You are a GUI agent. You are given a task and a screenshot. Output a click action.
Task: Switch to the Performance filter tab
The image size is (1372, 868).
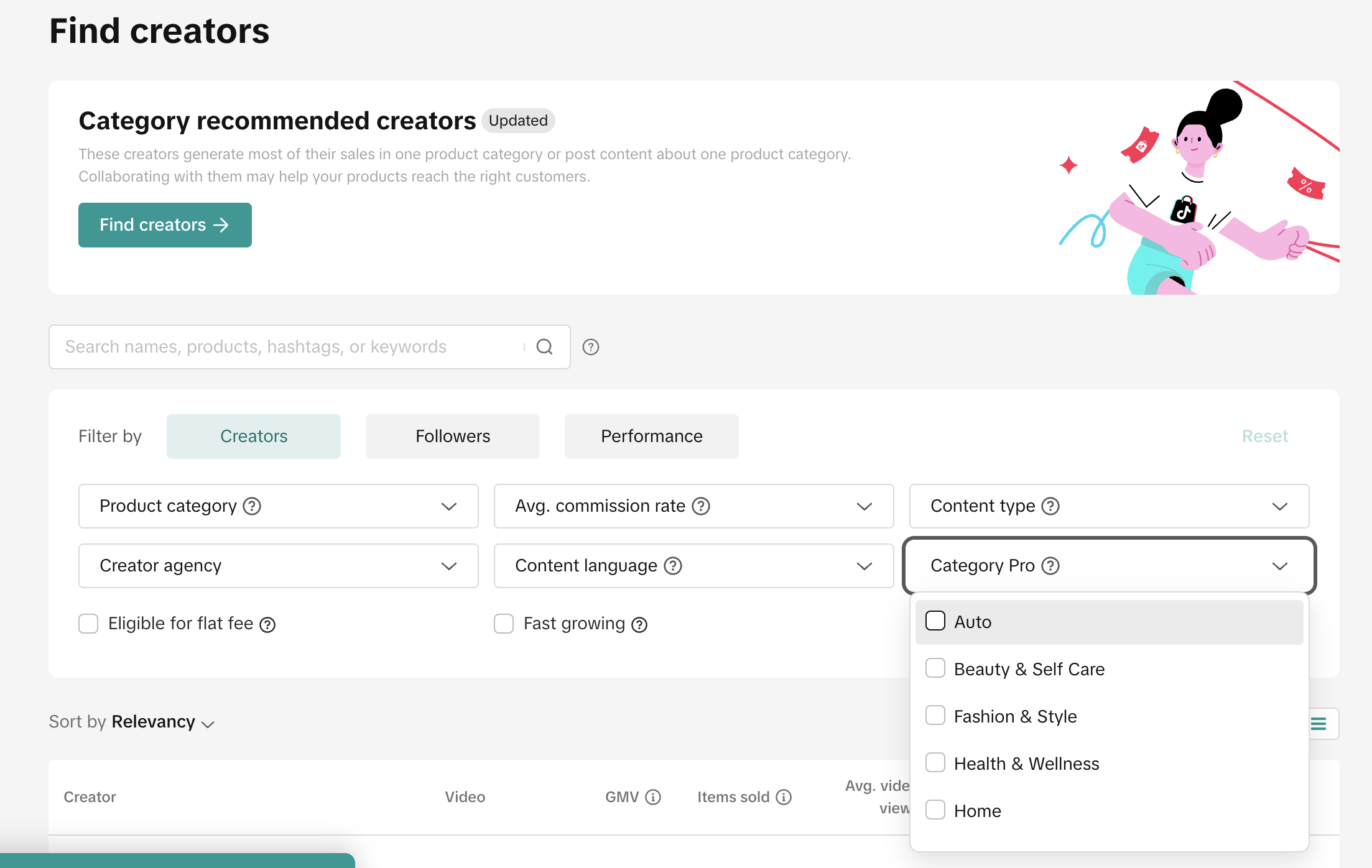651,436
